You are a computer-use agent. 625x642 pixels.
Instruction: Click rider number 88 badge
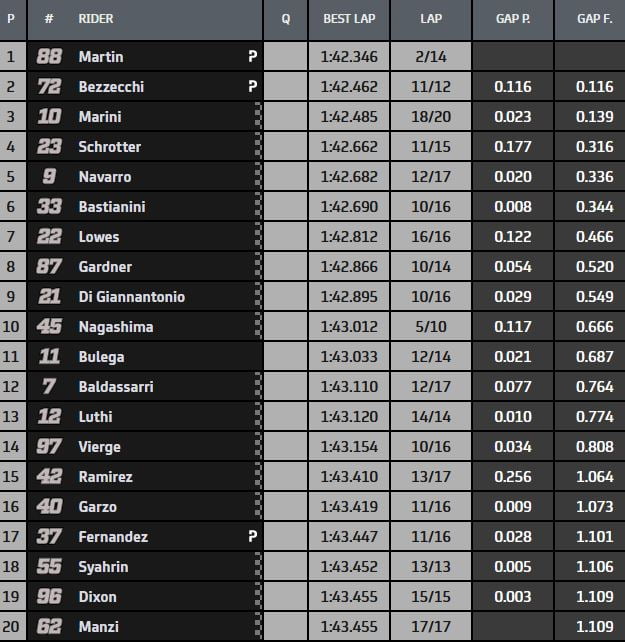point(49,57)
